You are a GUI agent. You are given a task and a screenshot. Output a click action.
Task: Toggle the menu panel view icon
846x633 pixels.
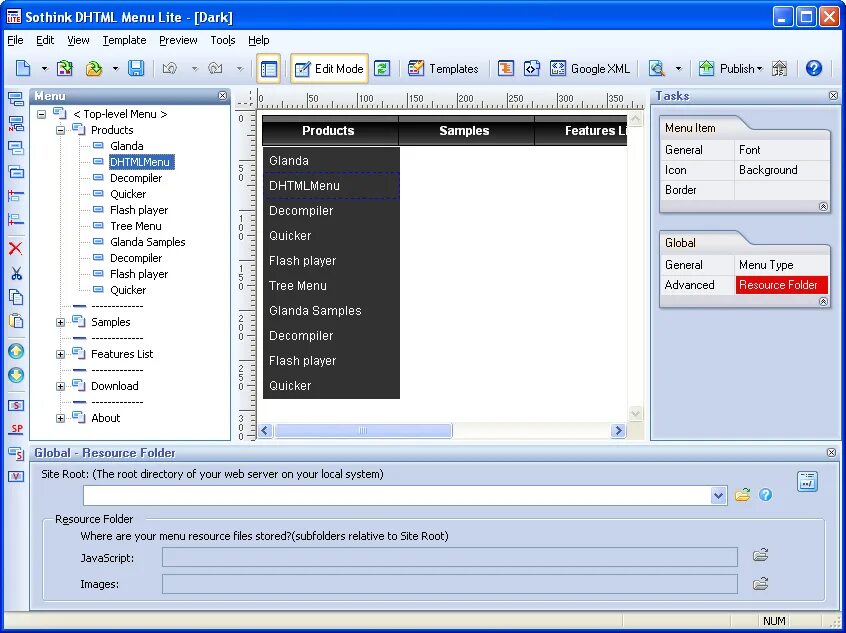click(x=268, y=69)
